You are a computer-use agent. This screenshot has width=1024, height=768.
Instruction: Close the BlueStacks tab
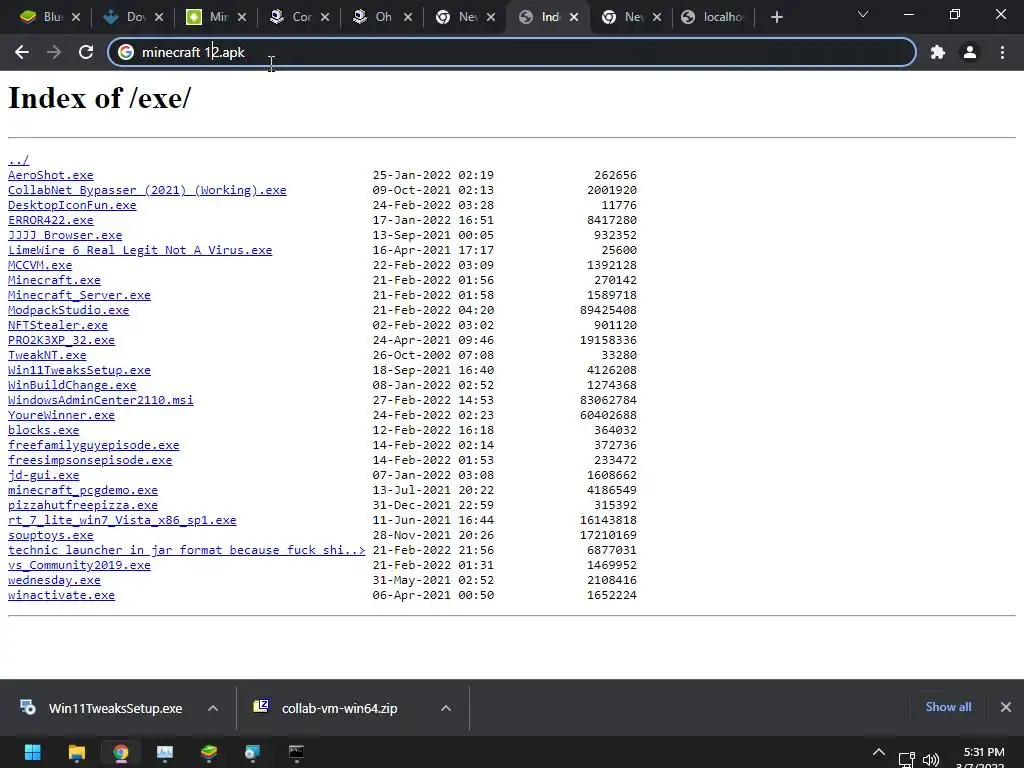coord(76,17)
